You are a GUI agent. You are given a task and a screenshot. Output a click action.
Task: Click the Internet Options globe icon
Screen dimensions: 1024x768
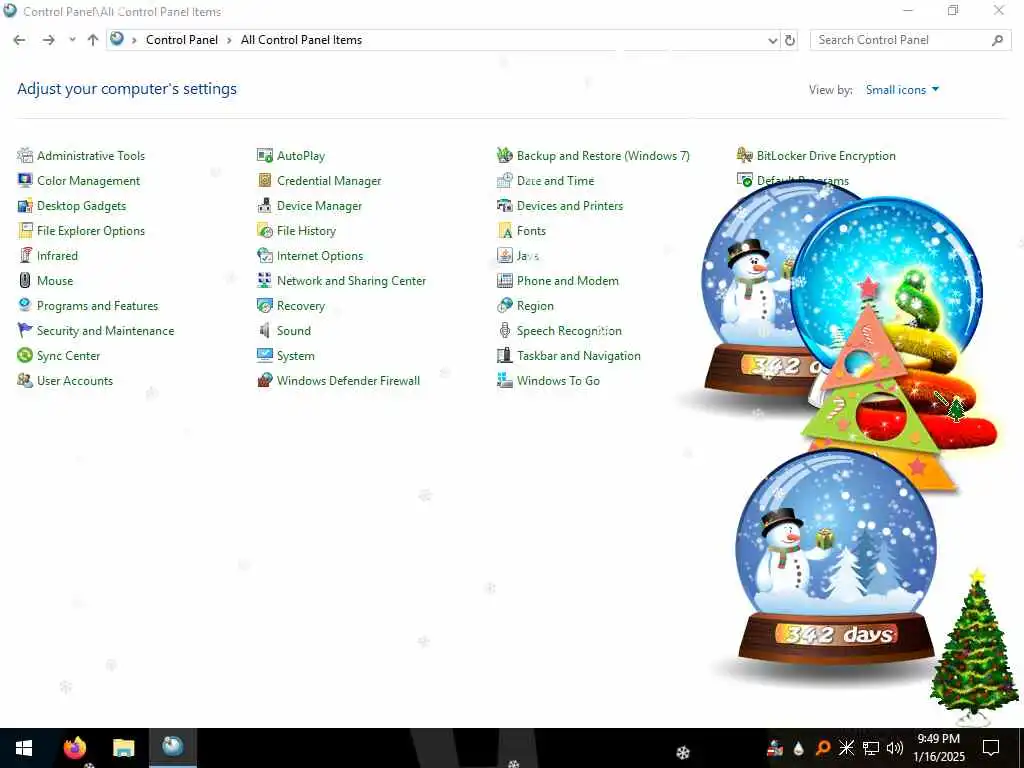coord(264,255)
